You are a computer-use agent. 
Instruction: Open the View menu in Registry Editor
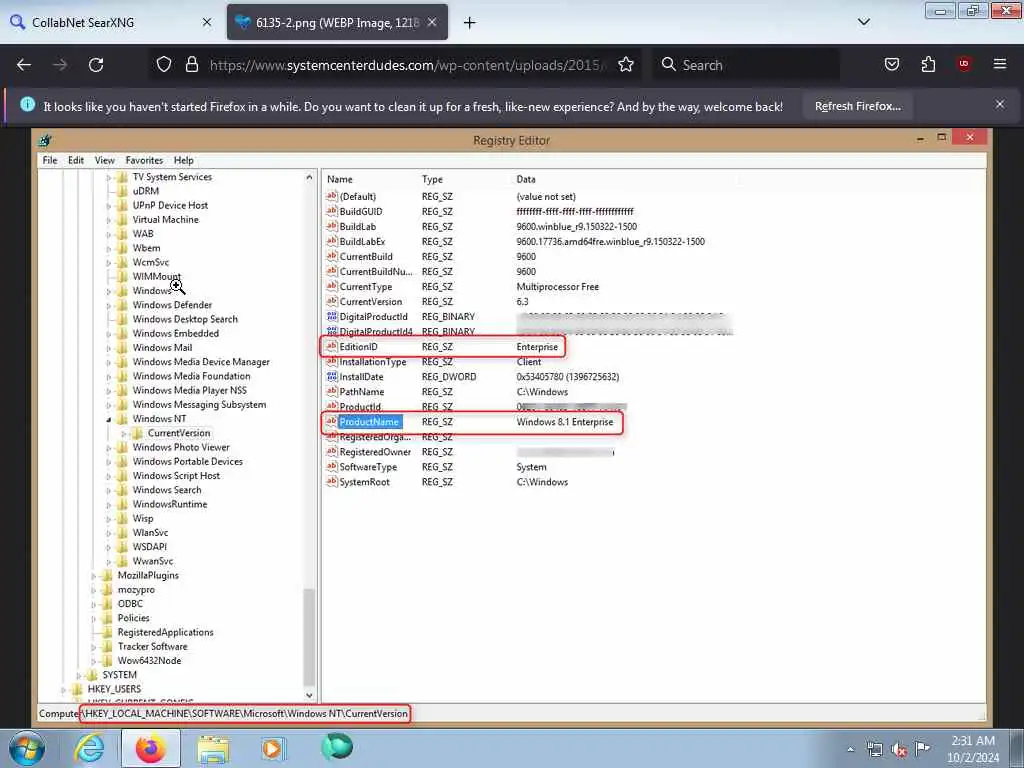point(104,160)
